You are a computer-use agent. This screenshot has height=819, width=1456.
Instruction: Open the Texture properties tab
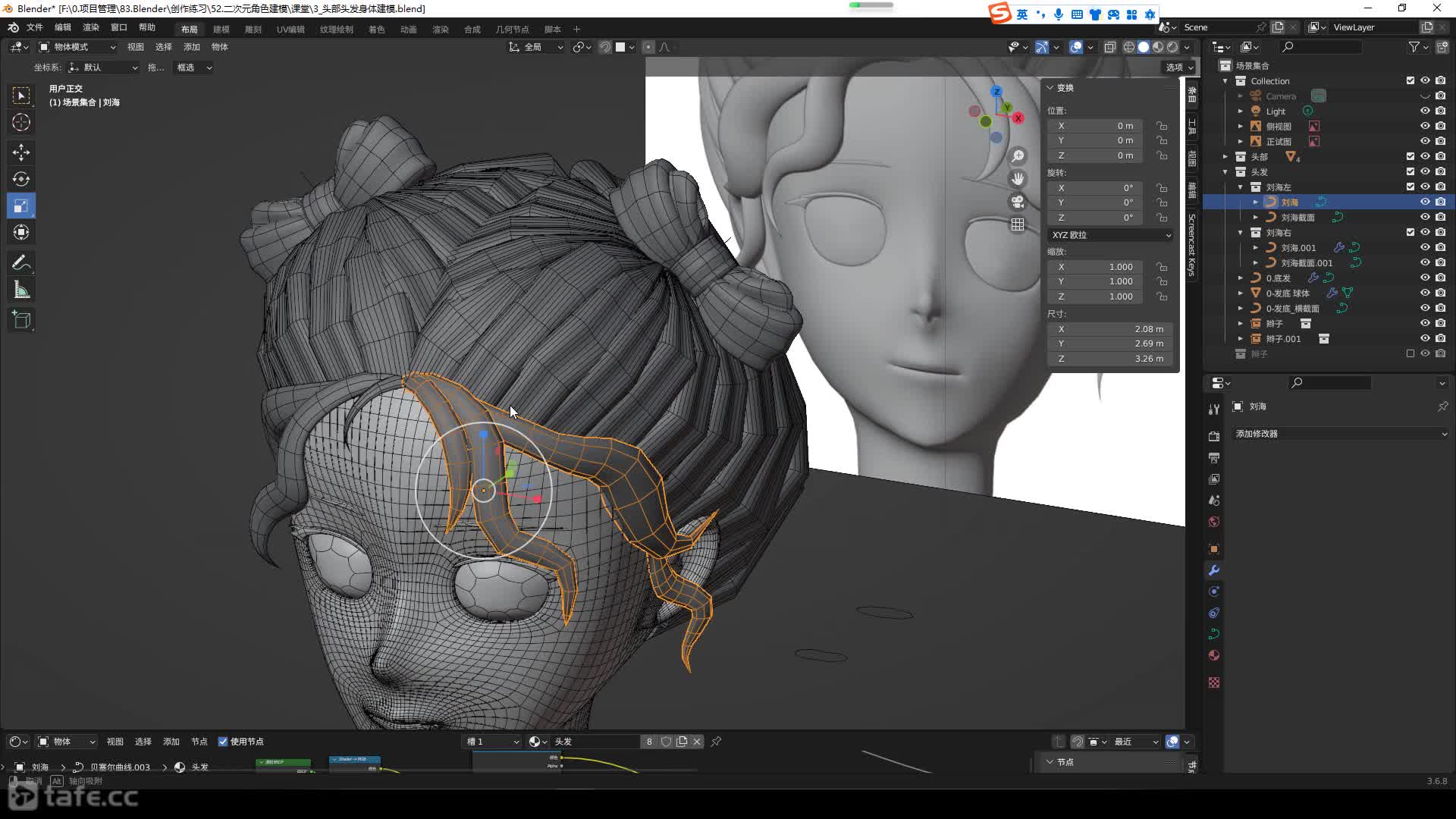click(x=1214, y=682)
